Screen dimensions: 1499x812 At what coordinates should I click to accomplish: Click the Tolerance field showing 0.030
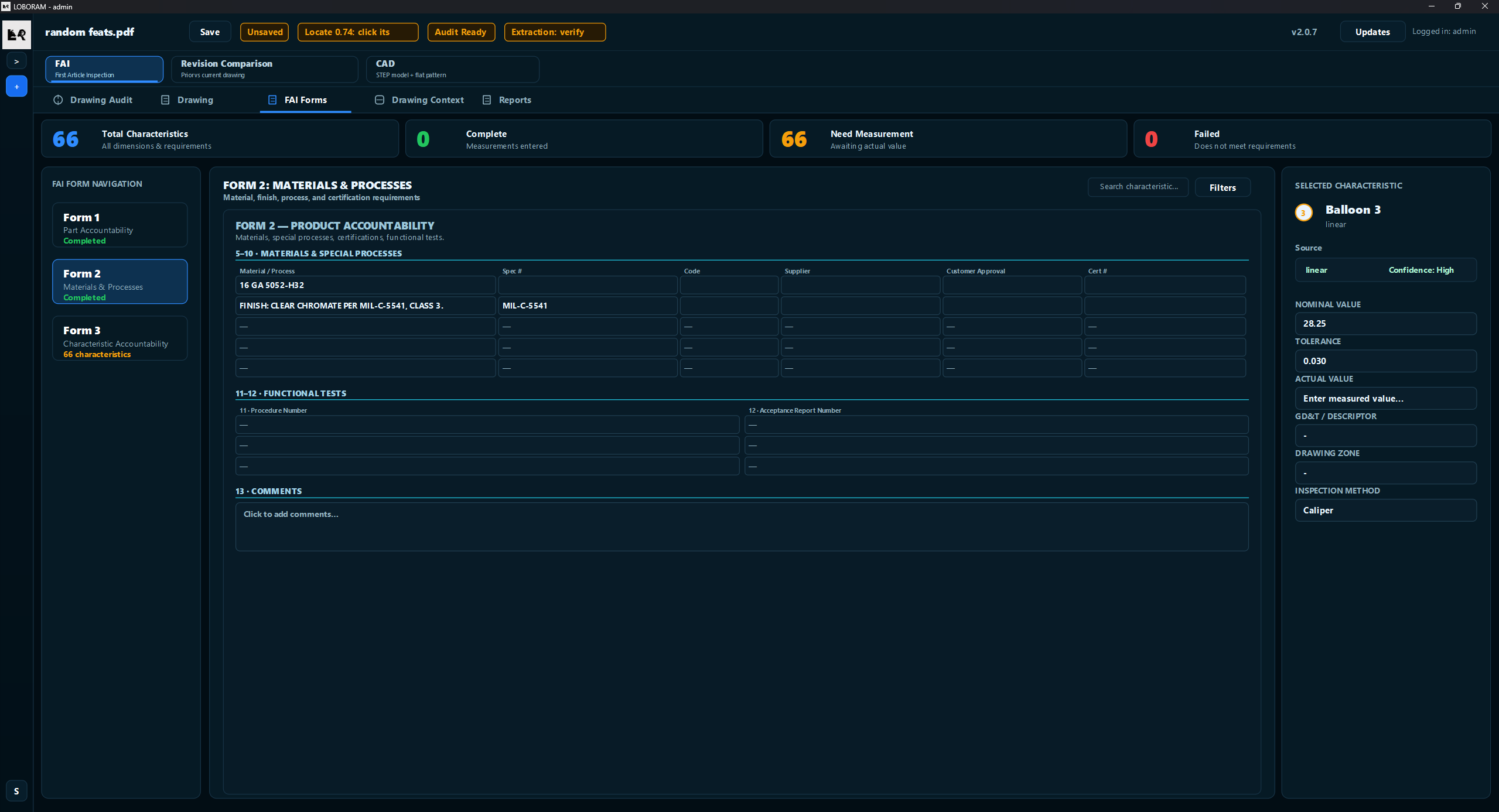1385,361
